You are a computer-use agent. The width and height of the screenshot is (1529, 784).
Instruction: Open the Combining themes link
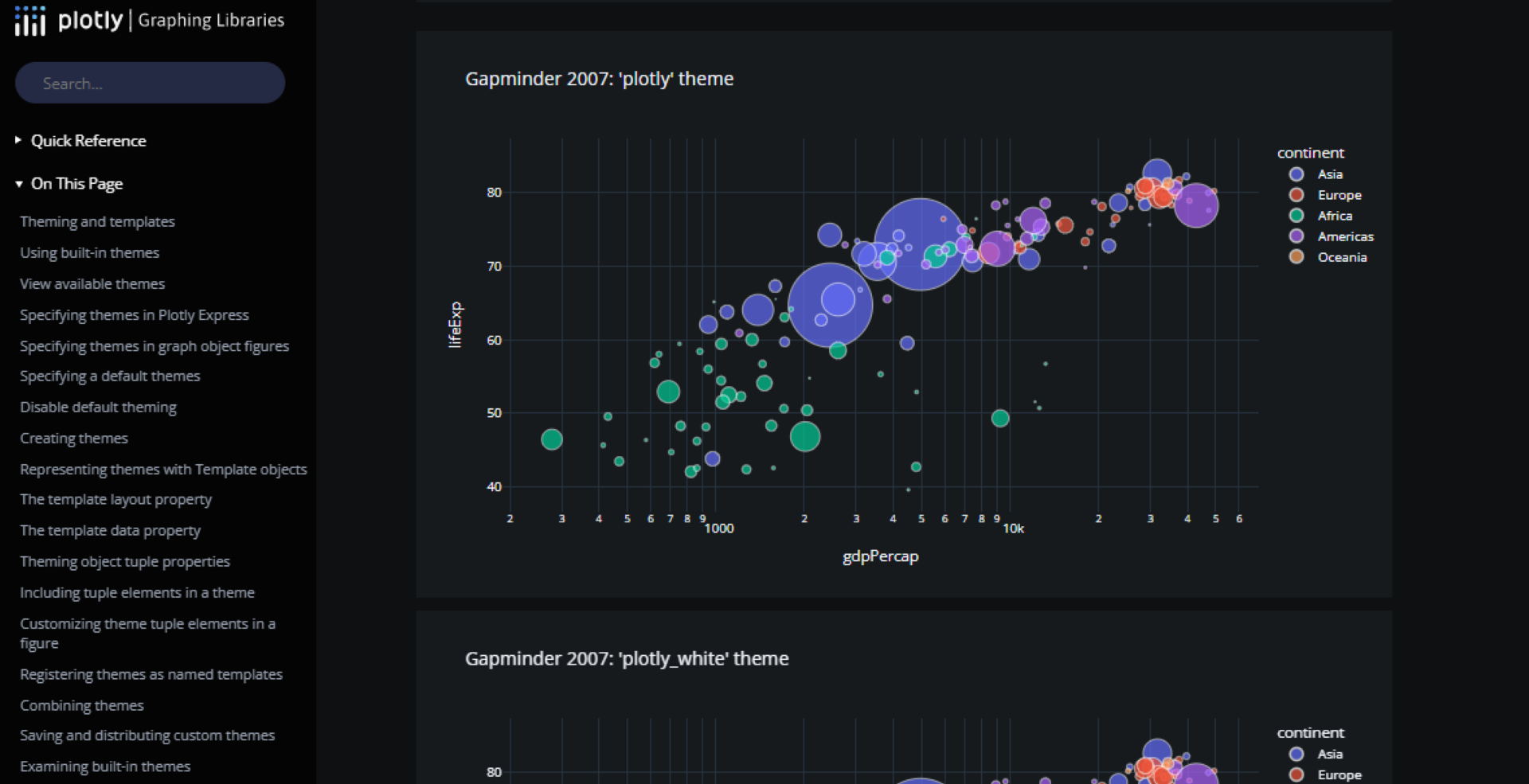point(81,705)
